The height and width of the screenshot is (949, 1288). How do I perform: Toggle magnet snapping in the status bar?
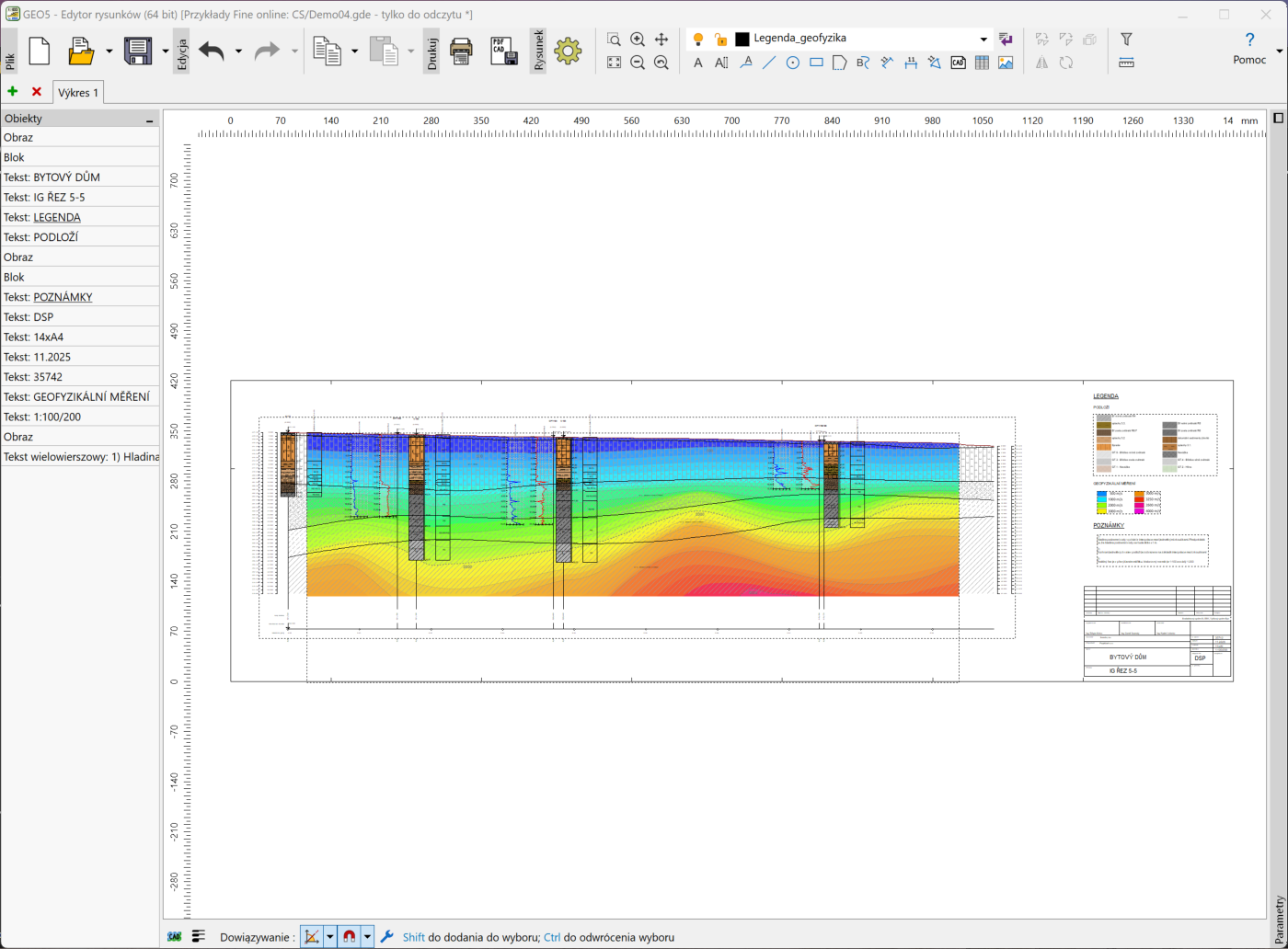click(x=350, y=937)
